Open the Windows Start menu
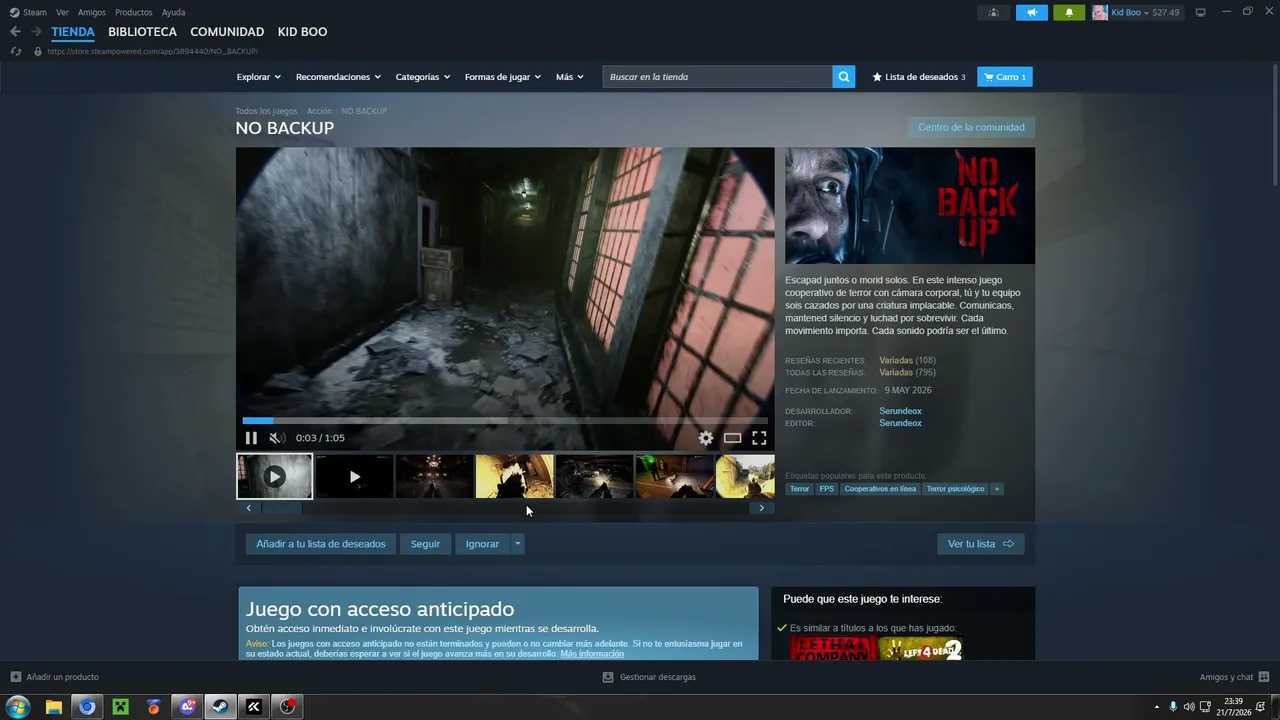This screenshot has width=1280, height=720. [x=19, y=707]
